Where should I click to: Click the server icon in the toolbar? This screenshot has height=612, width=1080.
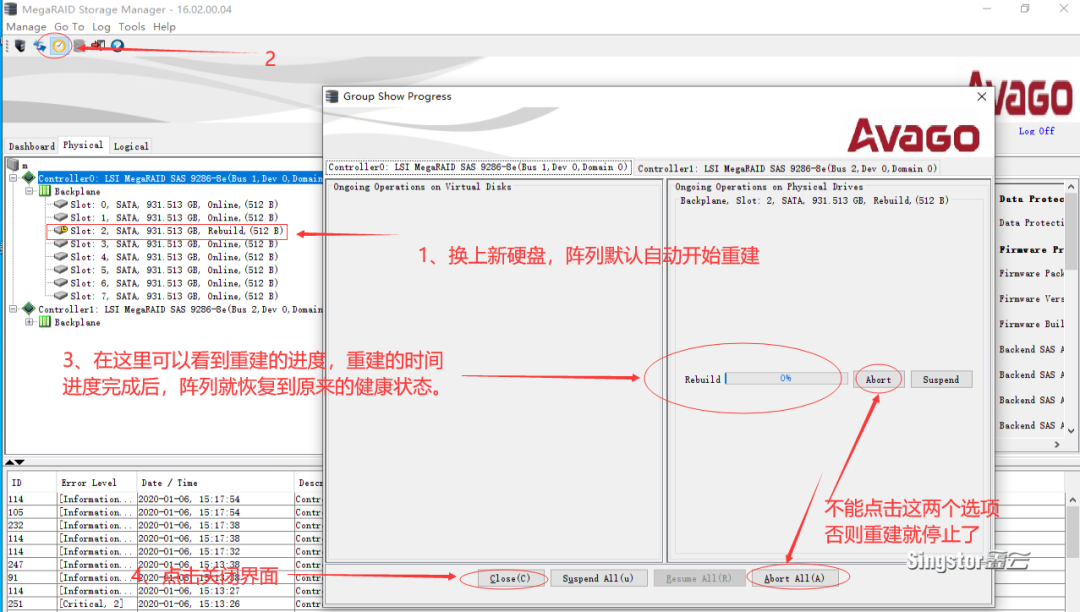point(20,46)
